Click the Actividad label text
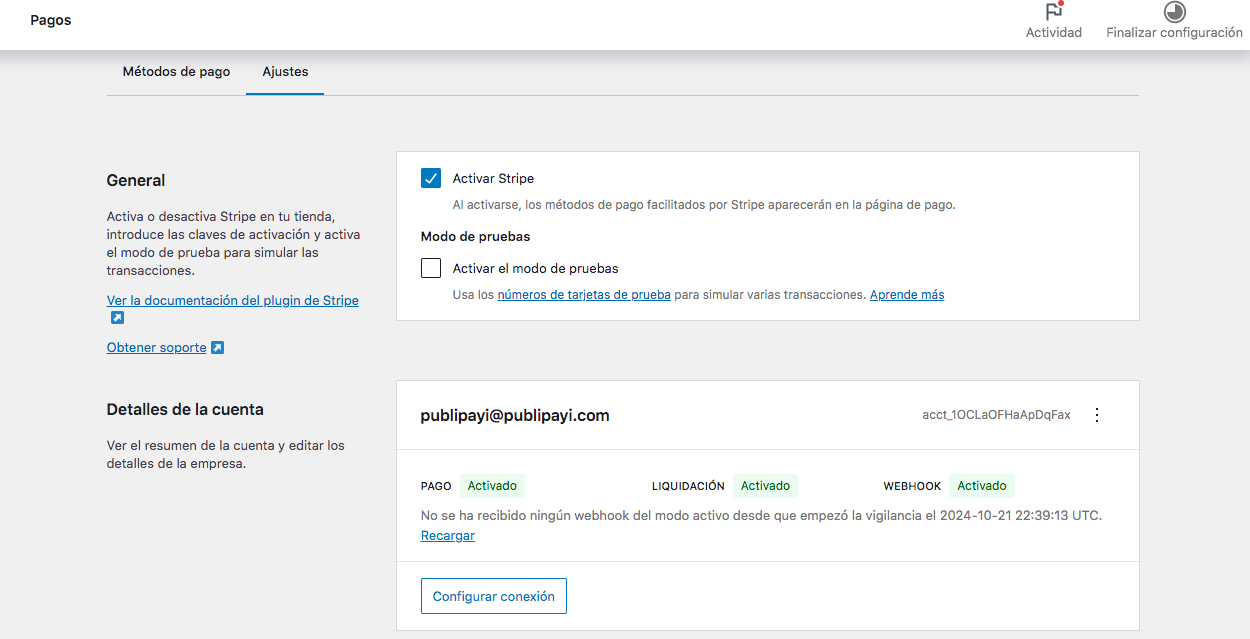The width and height of the screenshot is (1250, 639). click(x=1054, y=33)
